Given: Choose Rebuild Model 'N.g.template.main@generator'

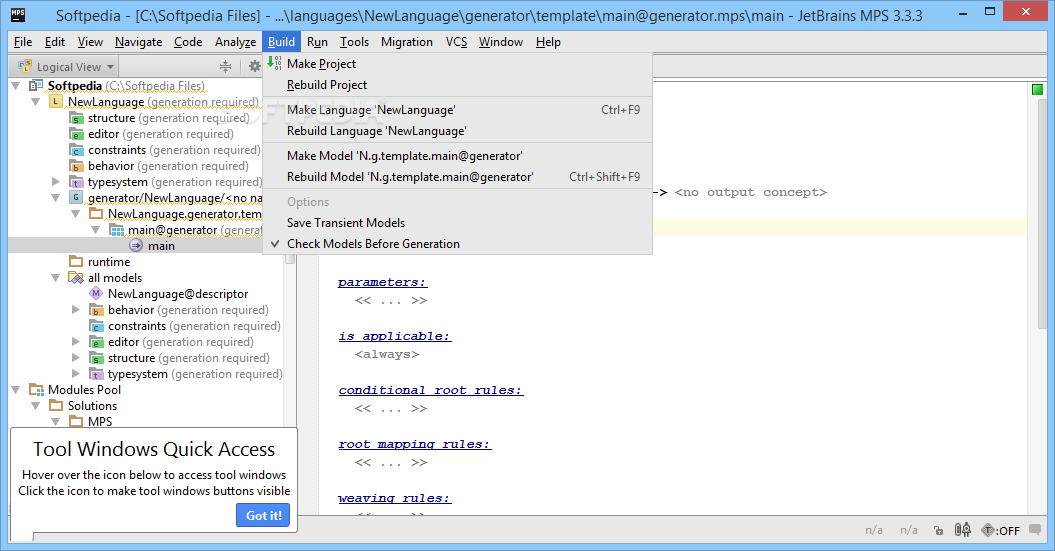Looking at the screenshot, I should tap(410, 177).
